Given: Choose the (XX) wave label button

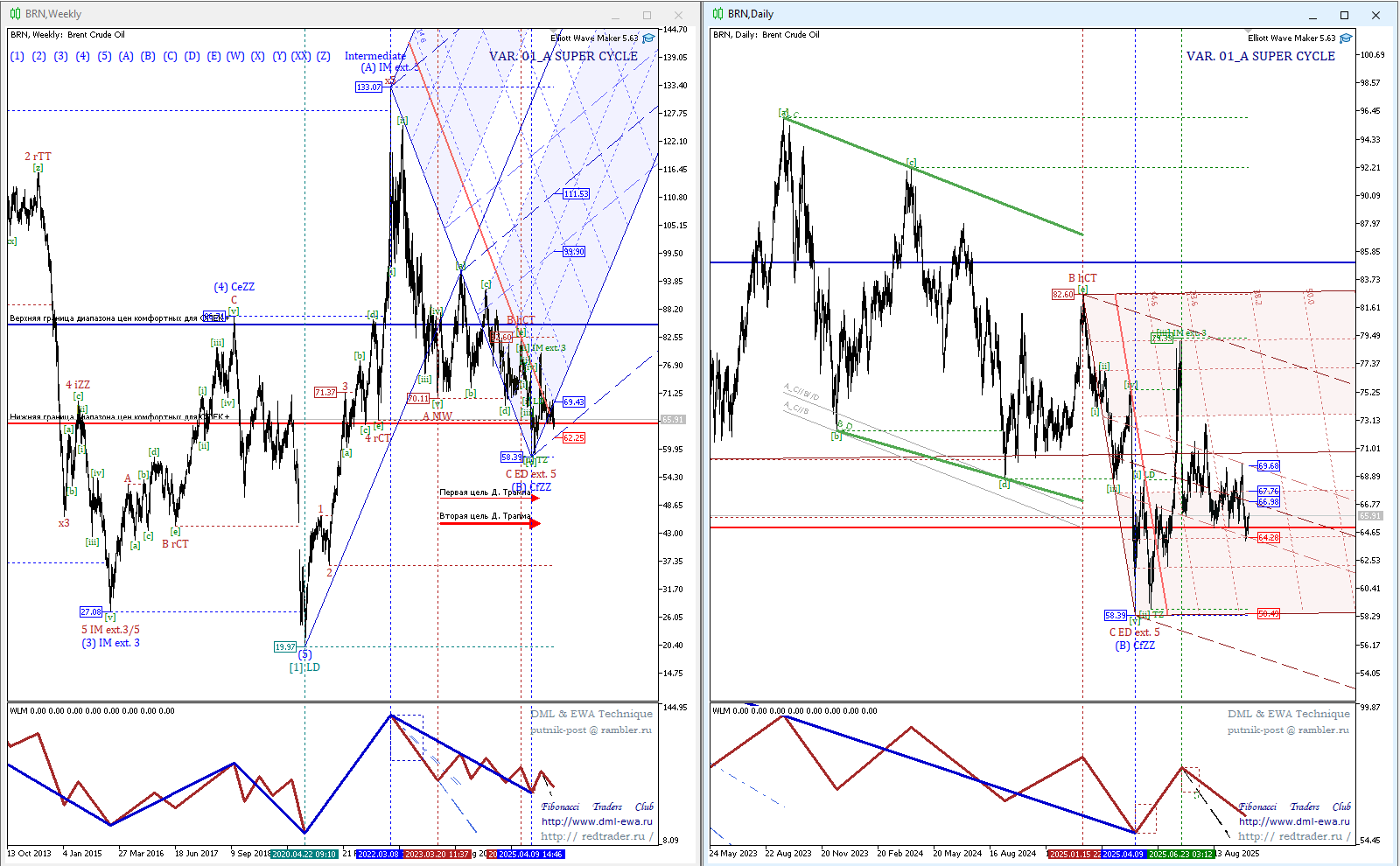Looking at the screenshot, I should click(301, 56).
